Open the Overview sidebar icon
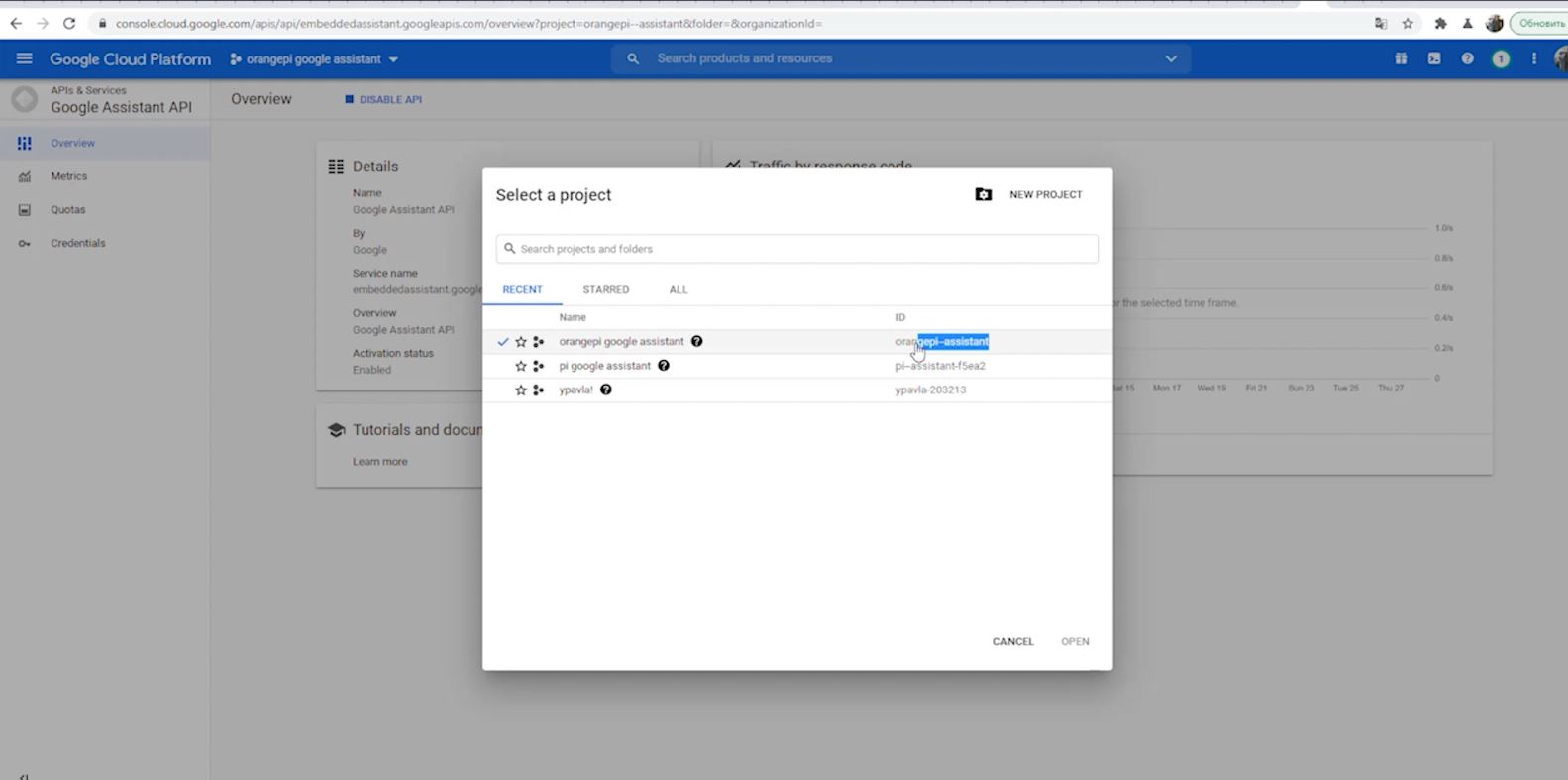This screenshot has height=780, width=1568. click(x=25, y=144)
